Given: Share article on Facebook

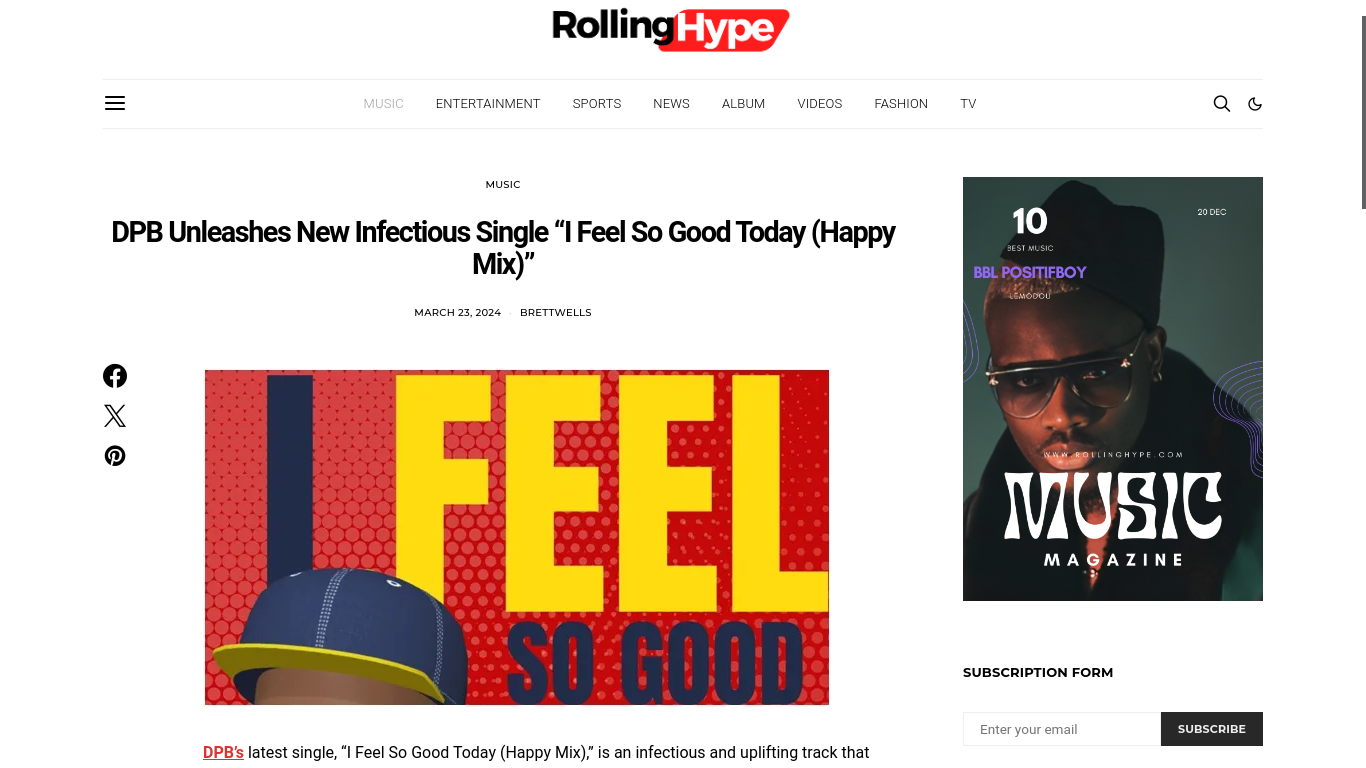Looking at the screenshot, I should (115, 376).
